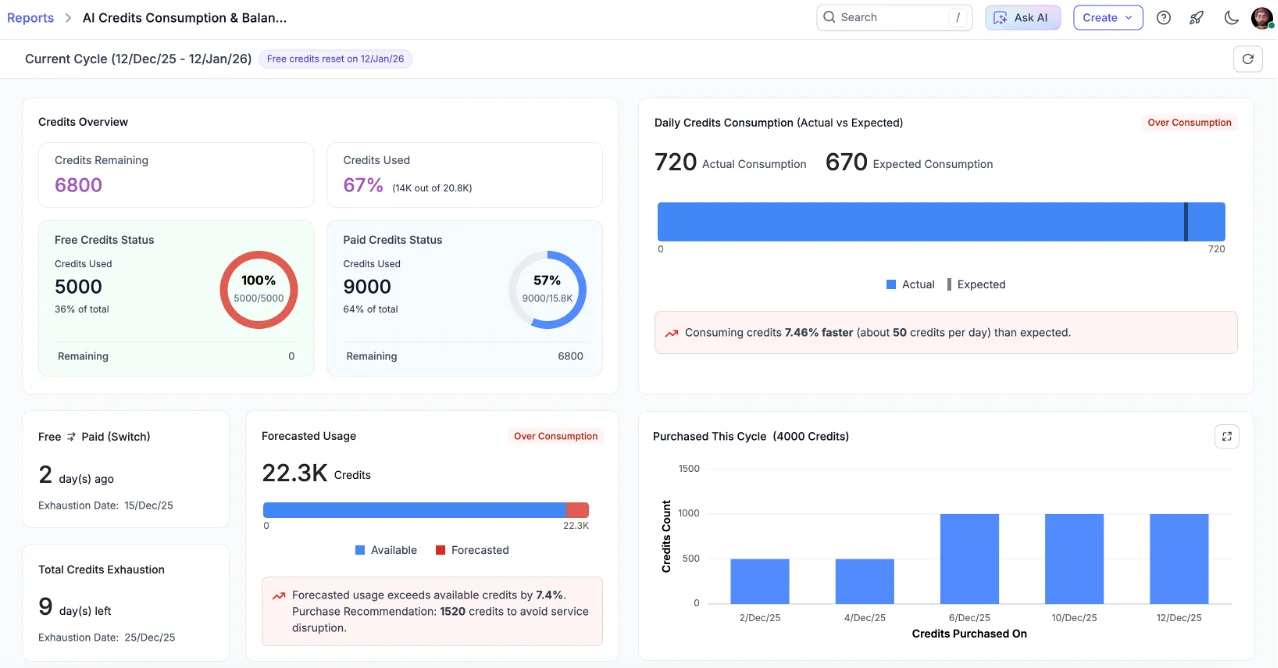The width and height of the screenshot is (1278, 668).
Task: Click the AI Credits Consumption breadcrumb title
Action: 185,17
